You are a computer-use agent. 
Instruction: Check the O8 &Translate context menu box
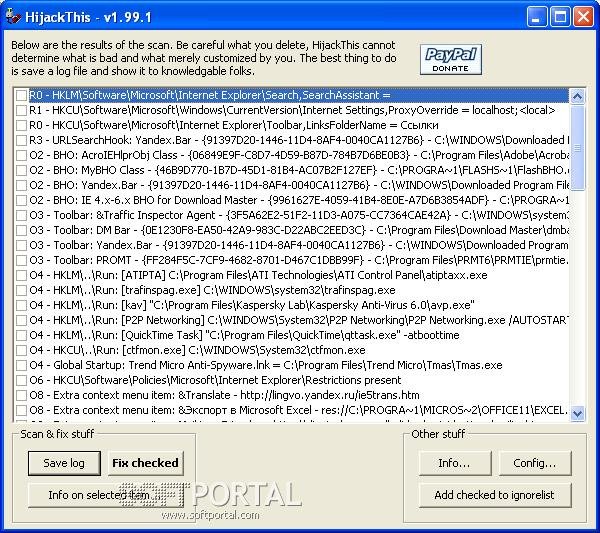pyautogui.click(x=21, y=395)
